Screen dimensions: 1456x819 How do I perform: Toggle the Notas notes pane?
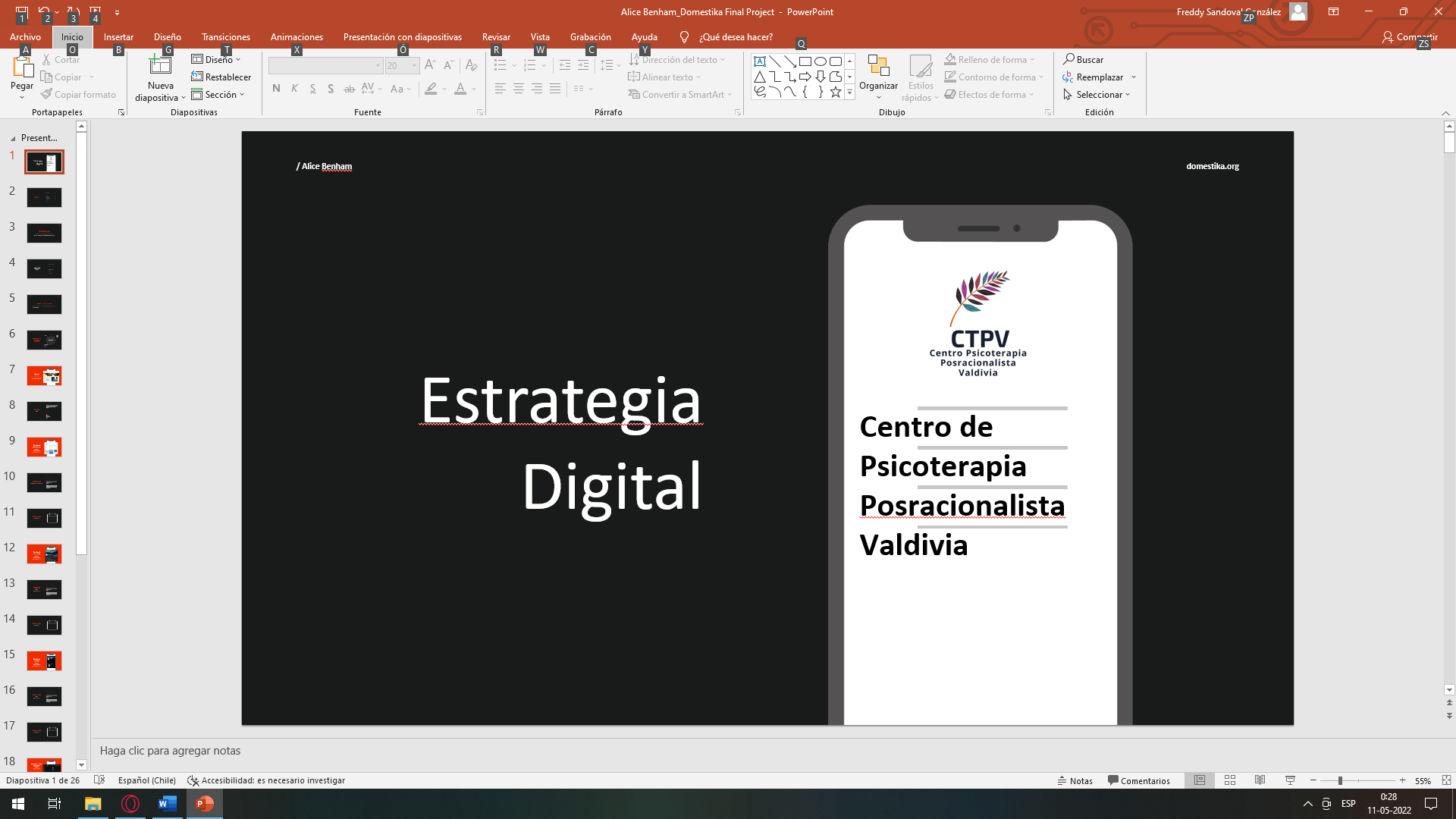(x=1075, y=780)
